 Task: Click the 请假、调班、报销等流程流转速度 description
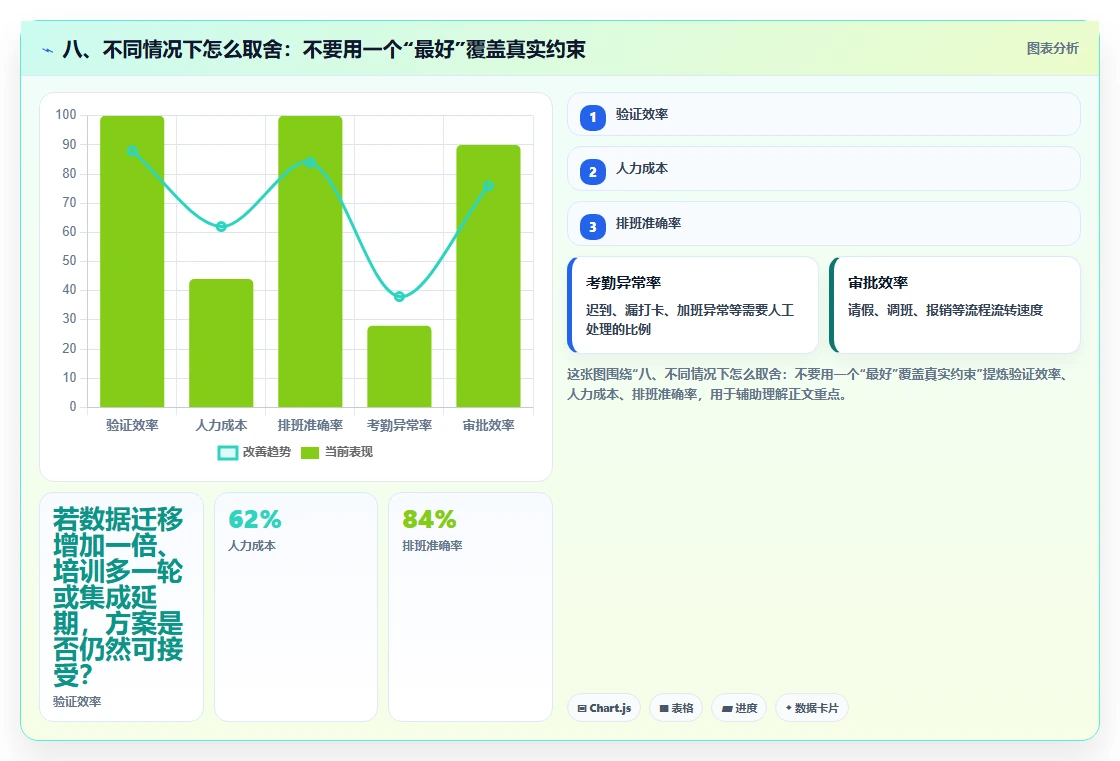[x=945, y=310]
